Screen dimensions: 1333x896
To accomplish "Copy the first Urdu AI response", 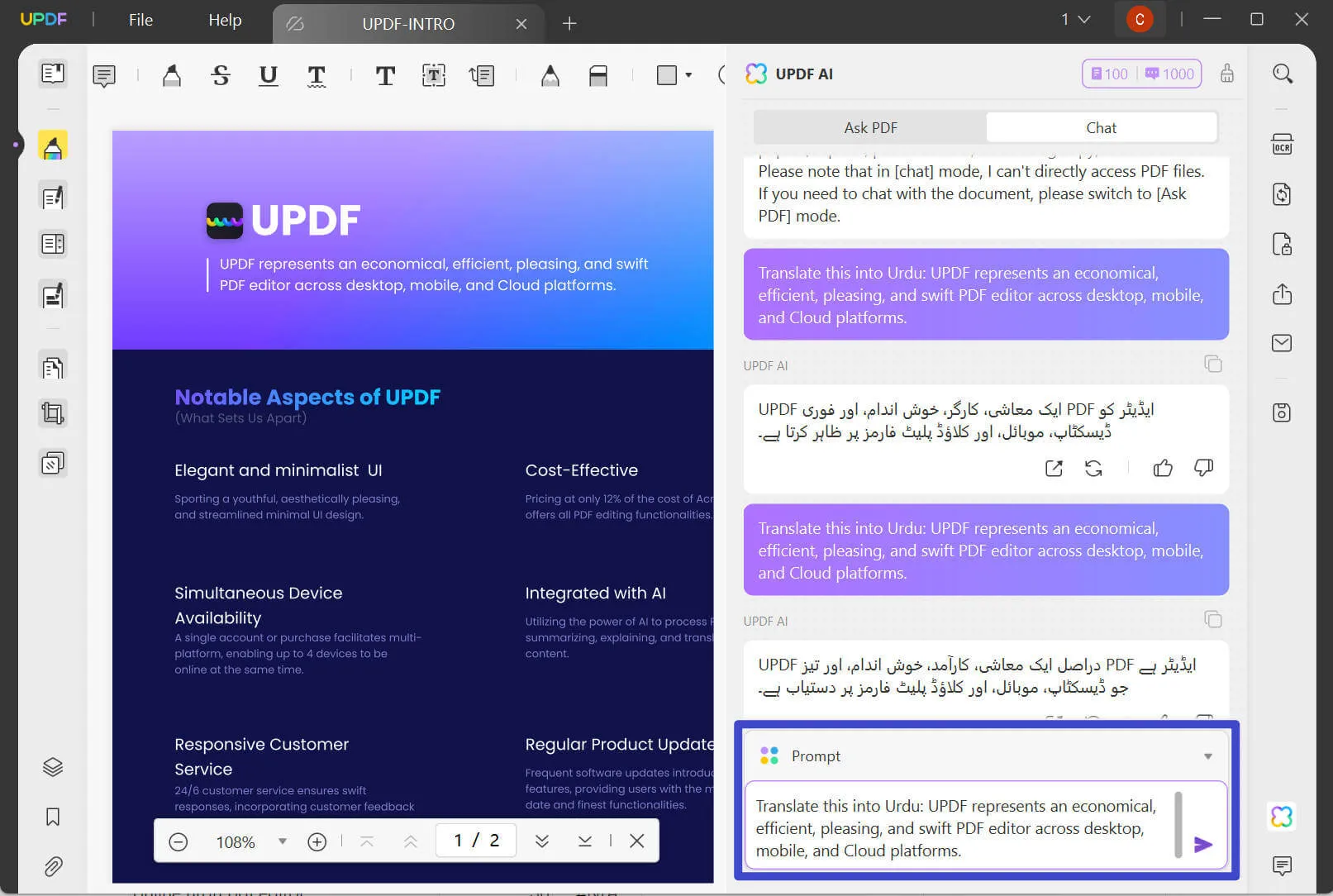I will point(1213,364).
